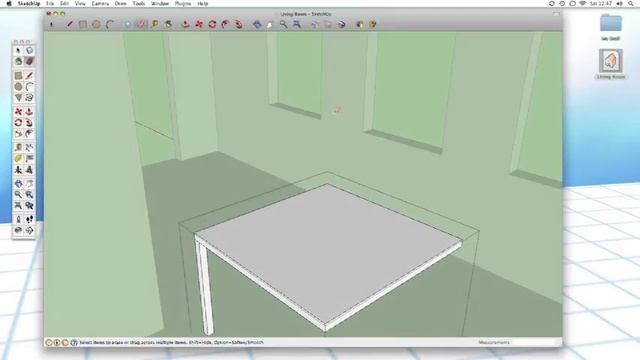Open the Tools menu
The height and width of the screenshot is (360, 640).
[x=139, y=4]
